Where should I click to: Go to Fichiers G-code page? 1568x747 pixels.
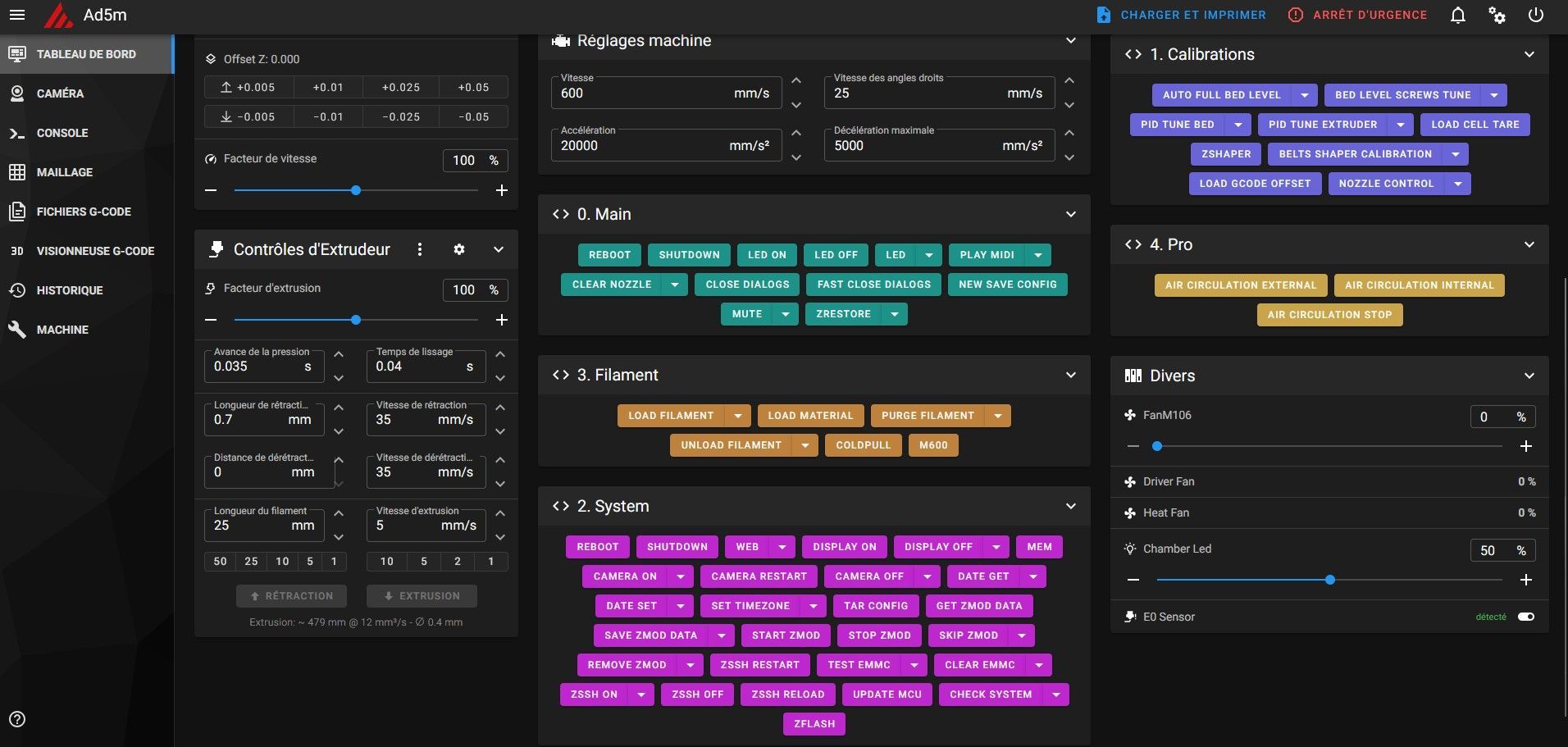(x=86, y=212)
